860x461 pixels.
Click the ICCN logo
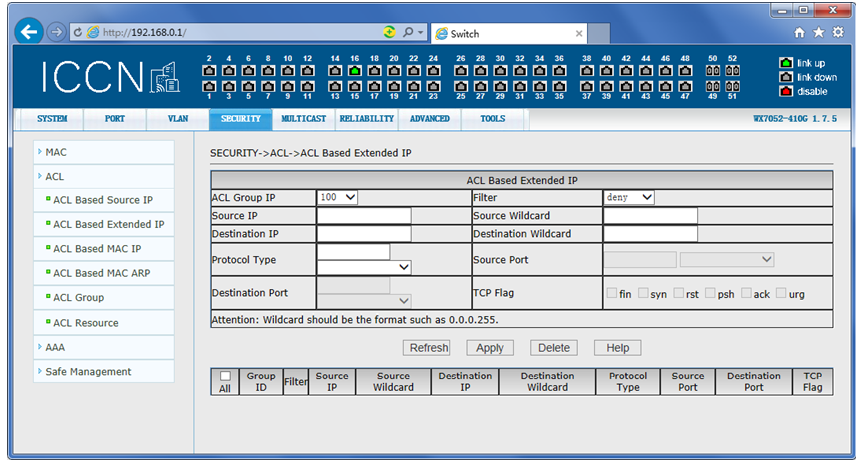110,77
